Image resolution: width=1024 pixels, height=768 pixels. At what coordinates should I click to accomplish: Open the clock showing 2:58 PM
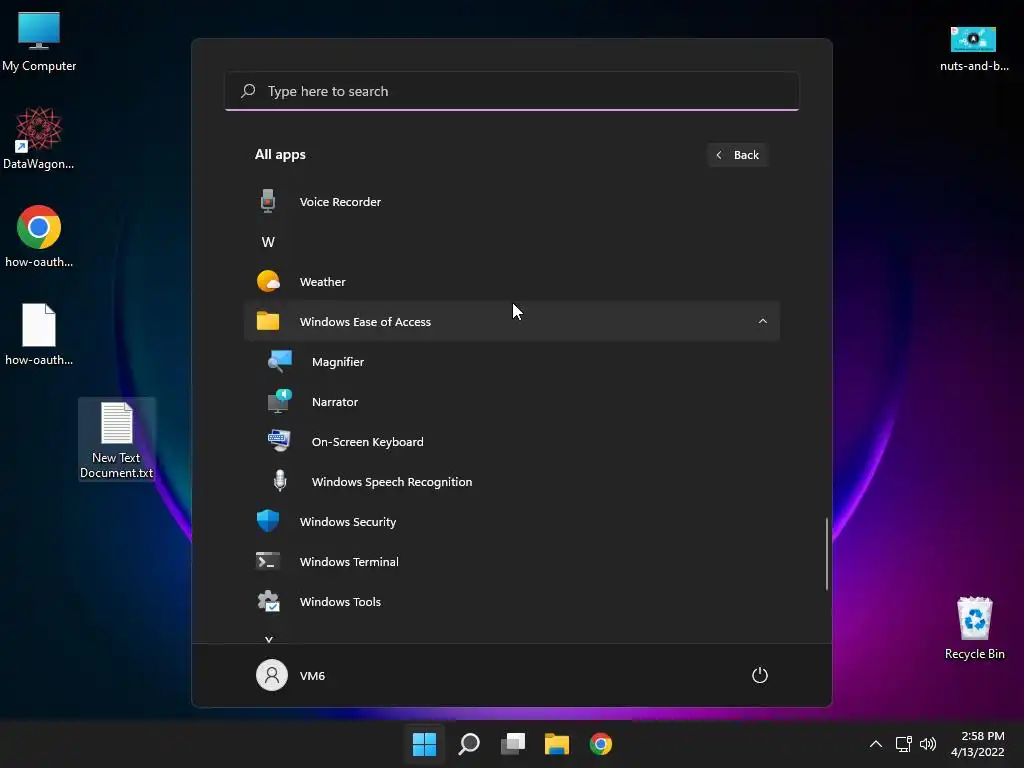(978, 744)
